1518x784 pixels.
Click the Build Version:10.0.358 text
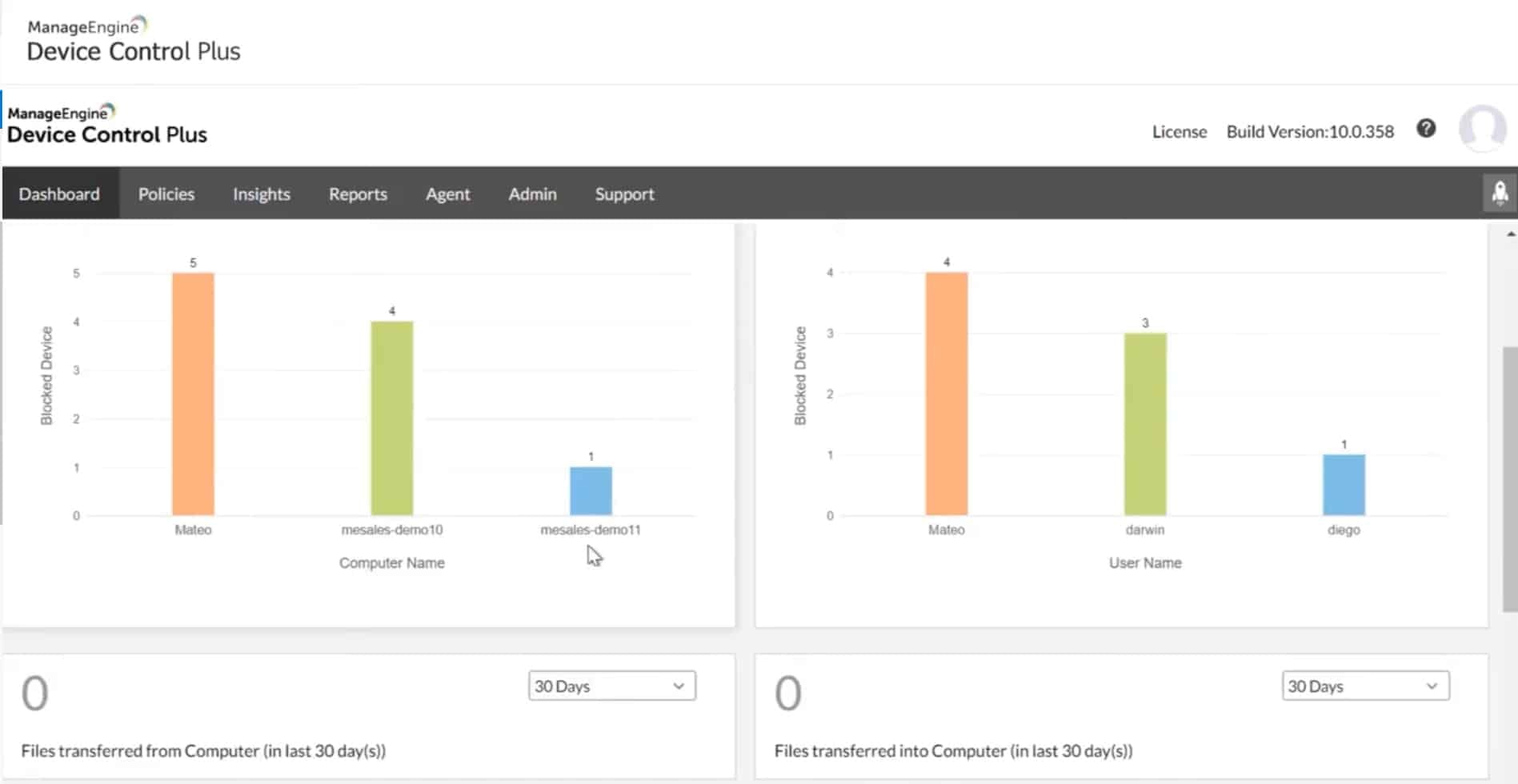pyautogui.click(x=1310, y=132)
